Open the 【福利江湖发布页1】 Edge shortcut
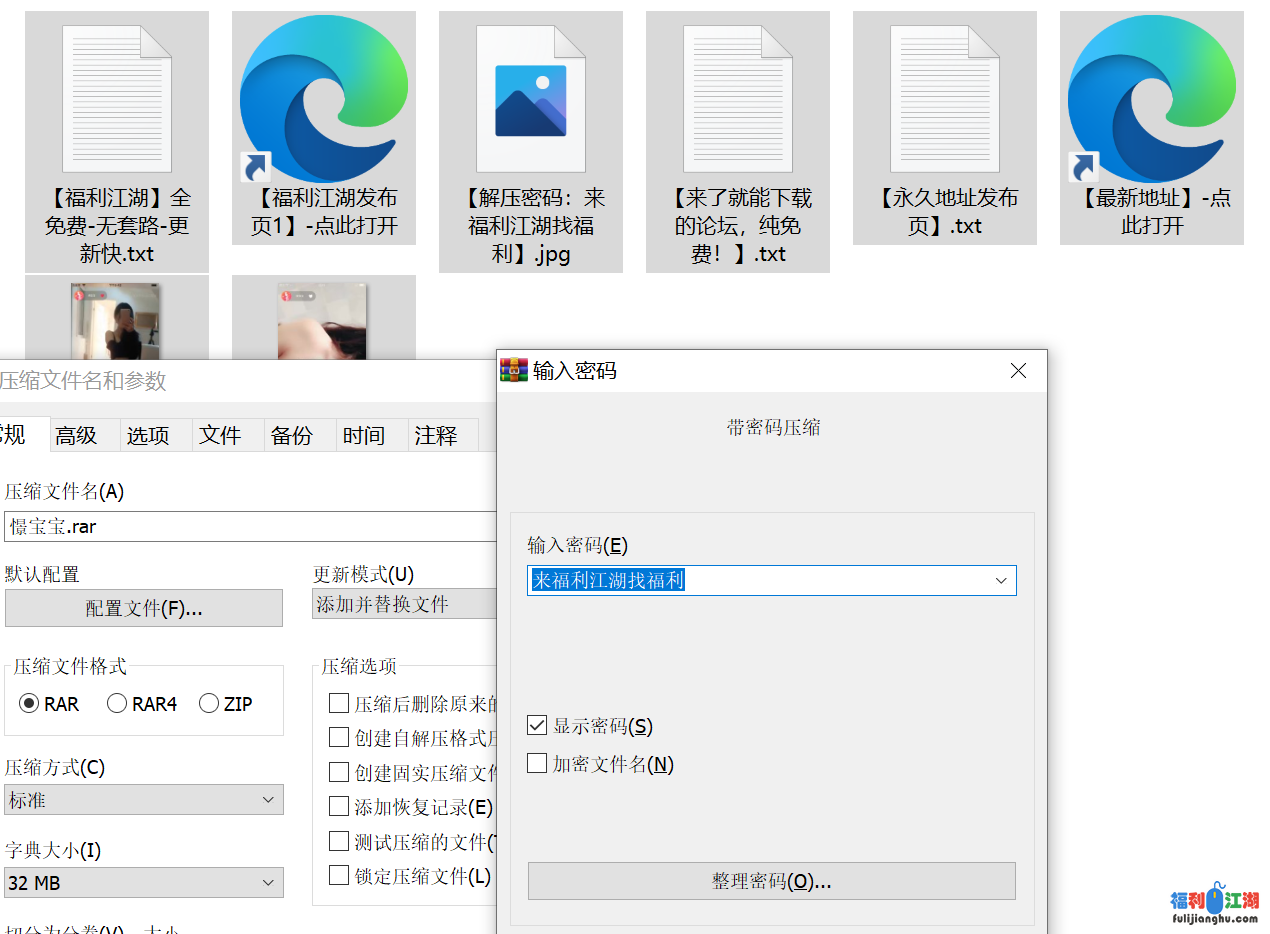Screen dimensions: 1270x934 point(324,100)
